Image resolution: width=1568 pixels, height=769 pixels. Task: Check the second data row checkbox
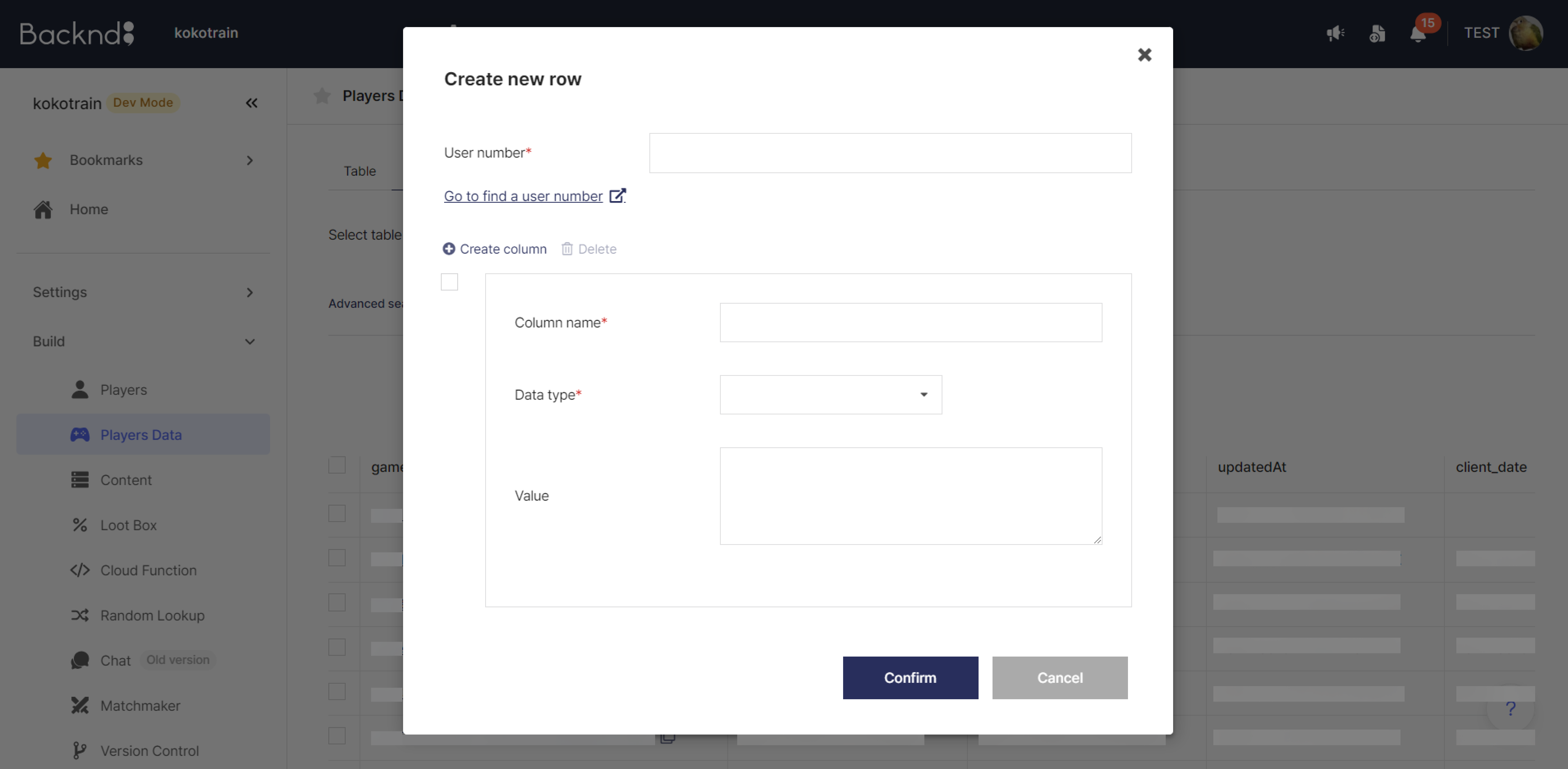(x=337, y=558)
